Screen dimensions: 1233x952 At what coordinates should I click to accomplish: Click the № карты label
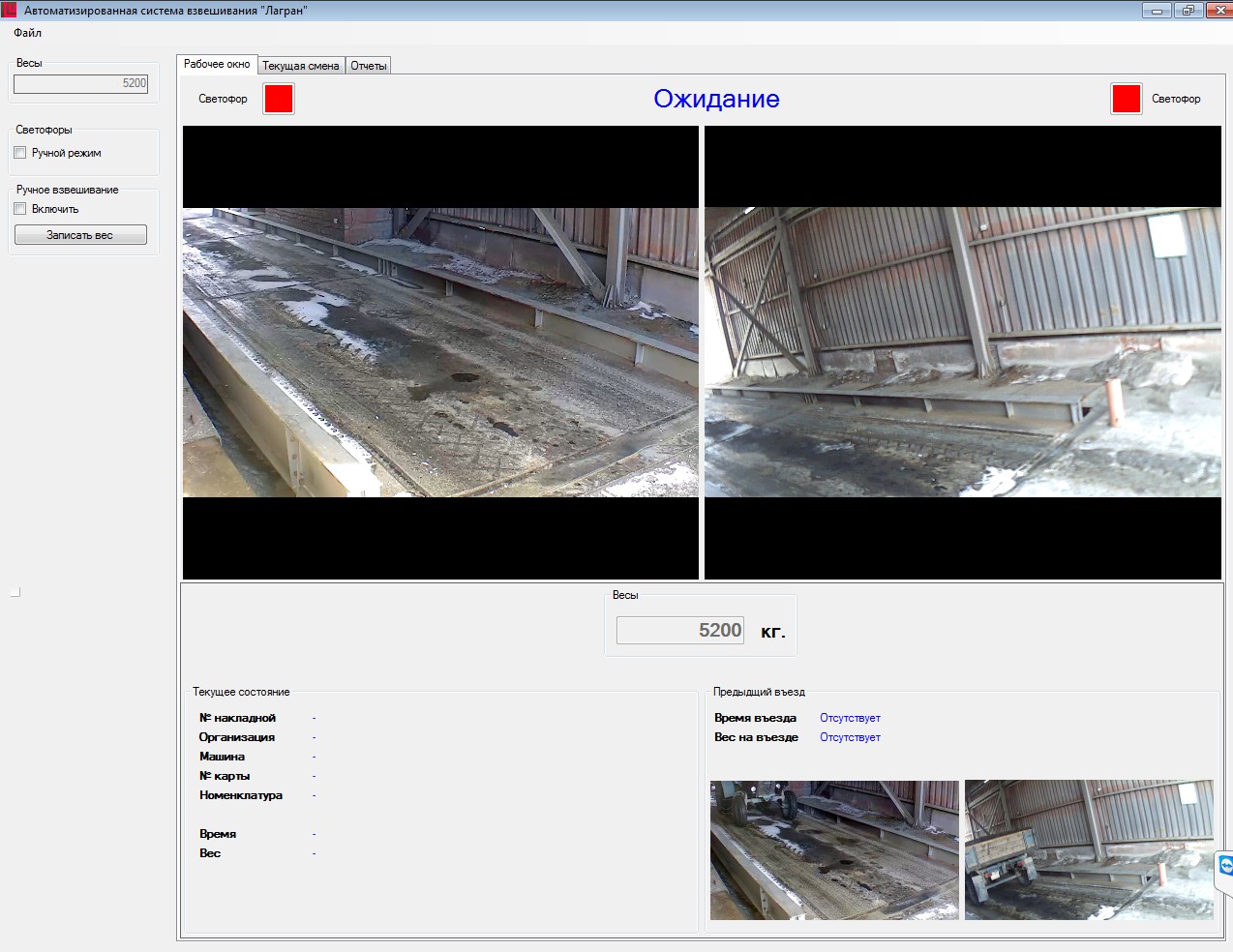pos(225,776)
